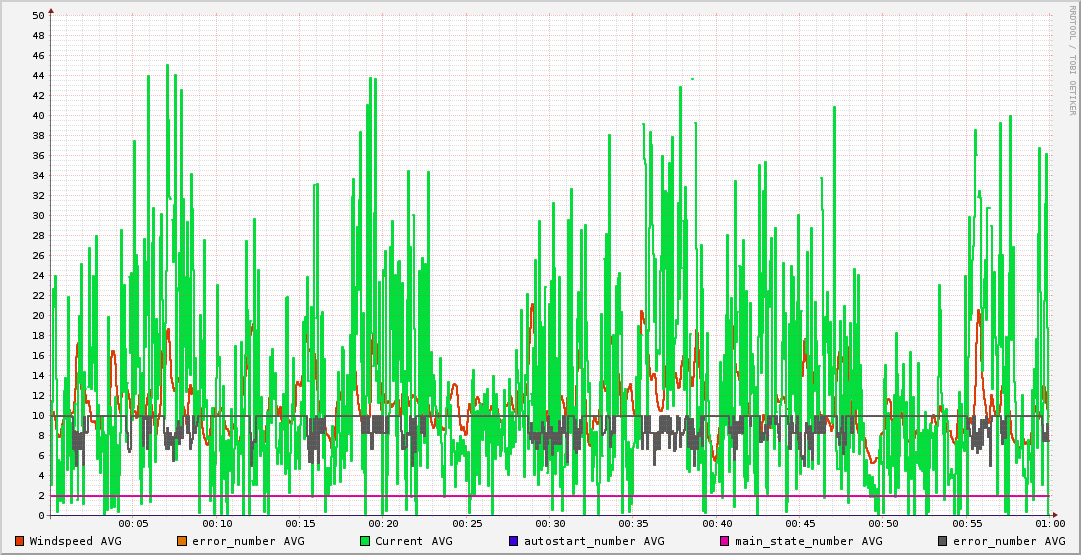Viewport: 1081px width, 555px height.
Task: Click the 50 value on the y-axis
Action: click(x=38, y=15)
